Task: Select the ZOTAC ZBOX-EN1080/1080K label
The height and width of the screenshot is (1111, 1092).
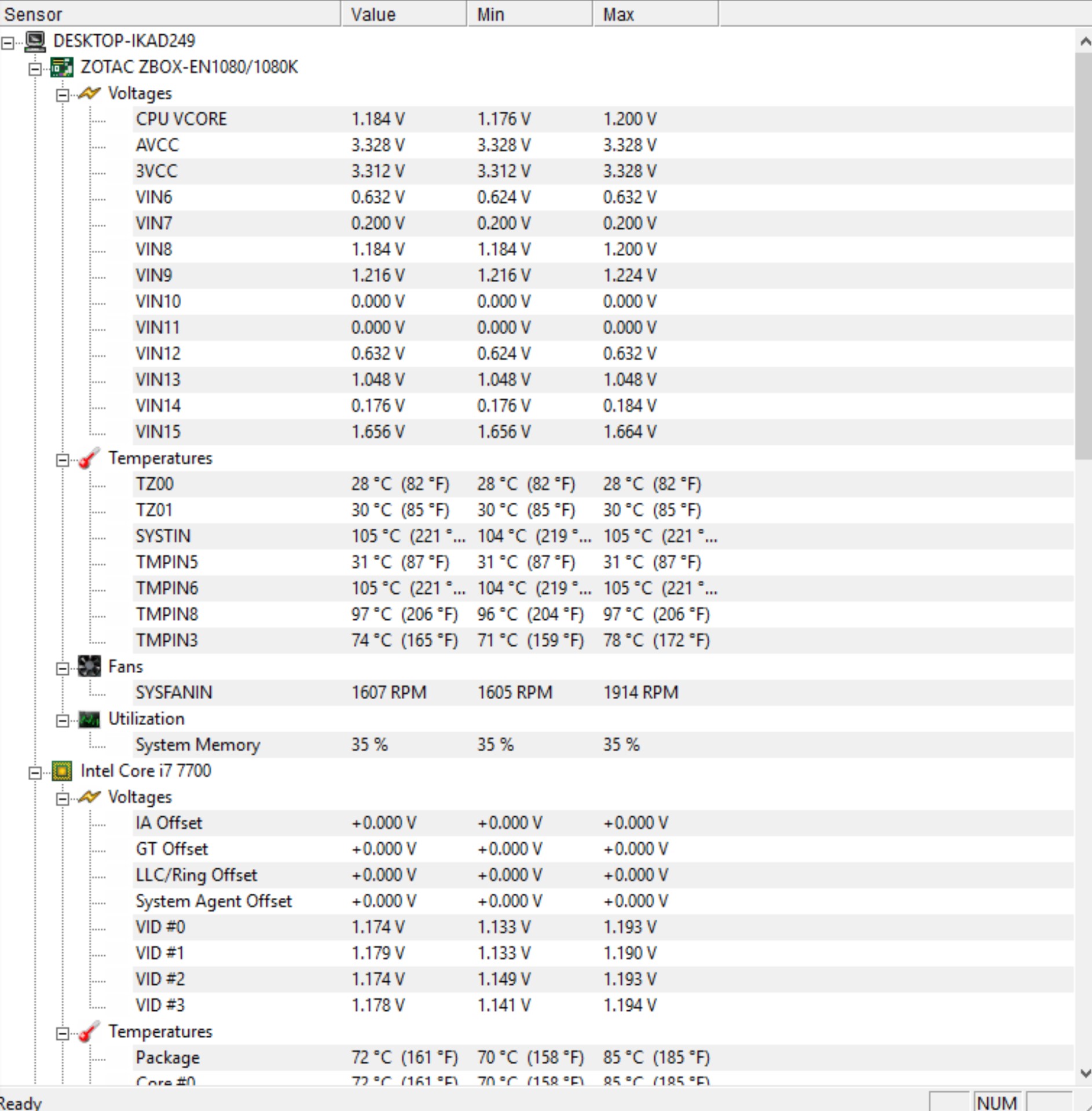Action: click(189, 67)
